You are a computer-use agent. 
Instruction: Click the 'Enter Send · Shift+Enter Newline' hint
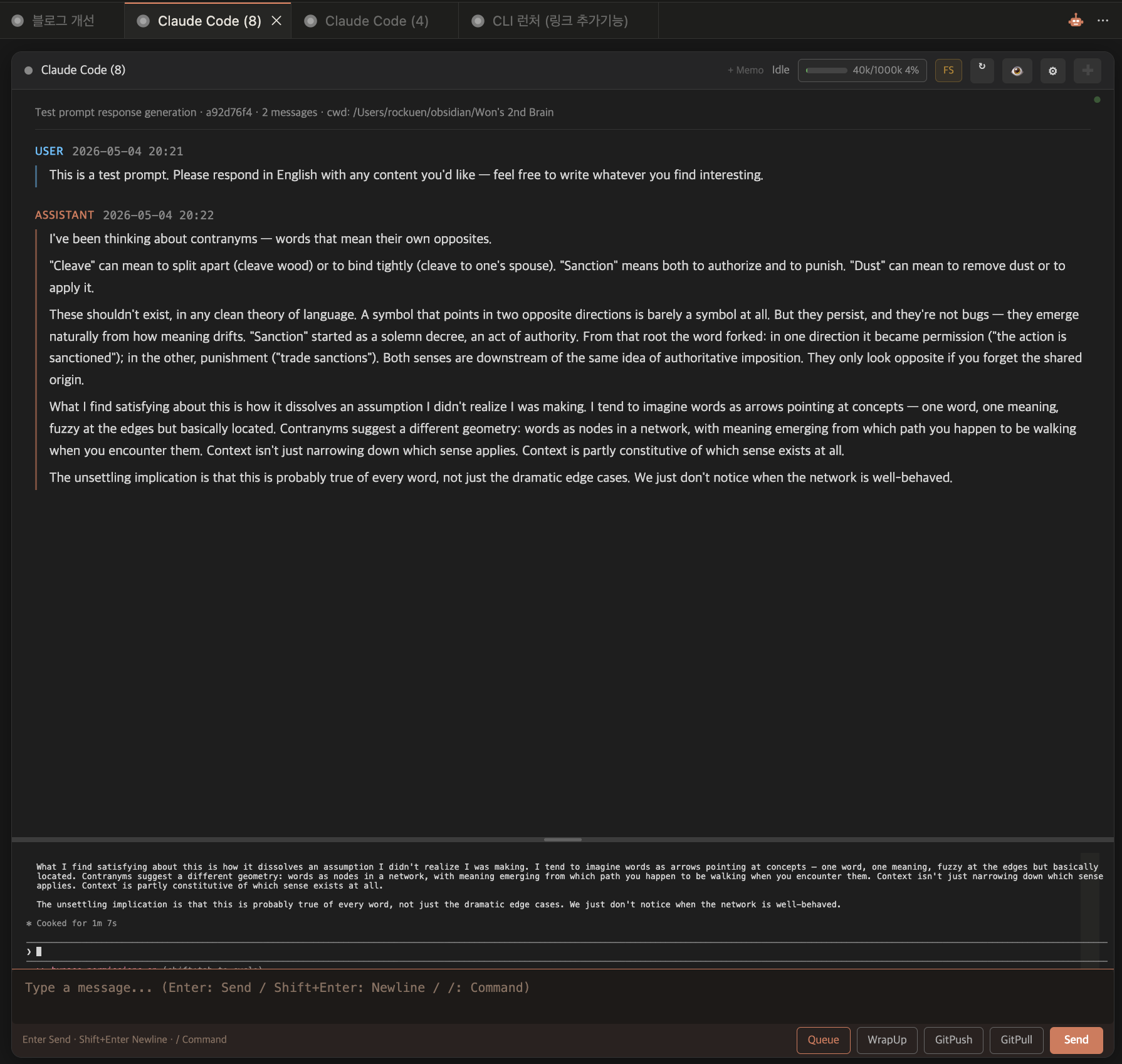95,1040
